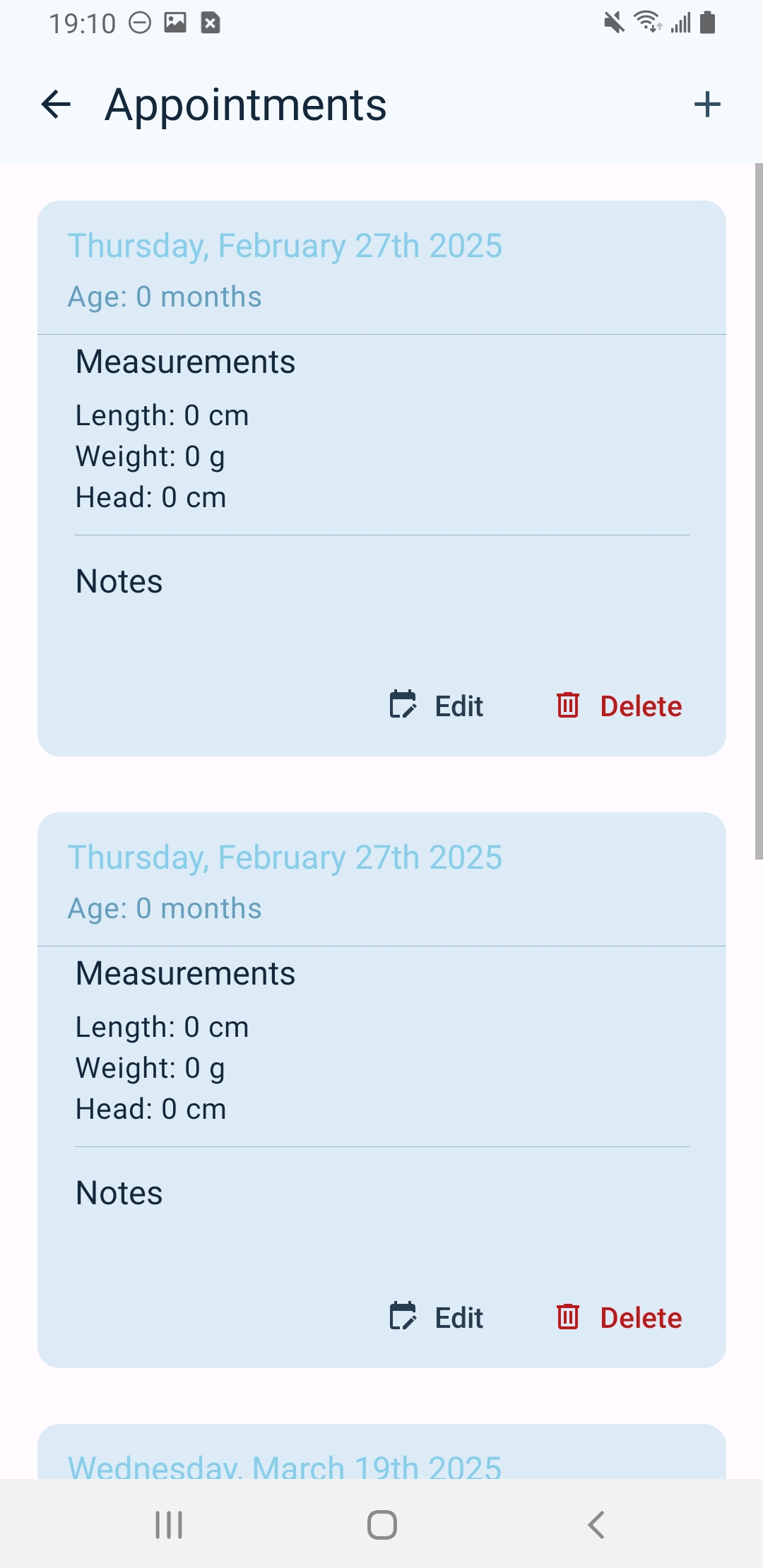Image resolution: width=763 pixels, height=1568 pixels.
Task: Open Android recent apps button
Action: tap(169, 1524)
